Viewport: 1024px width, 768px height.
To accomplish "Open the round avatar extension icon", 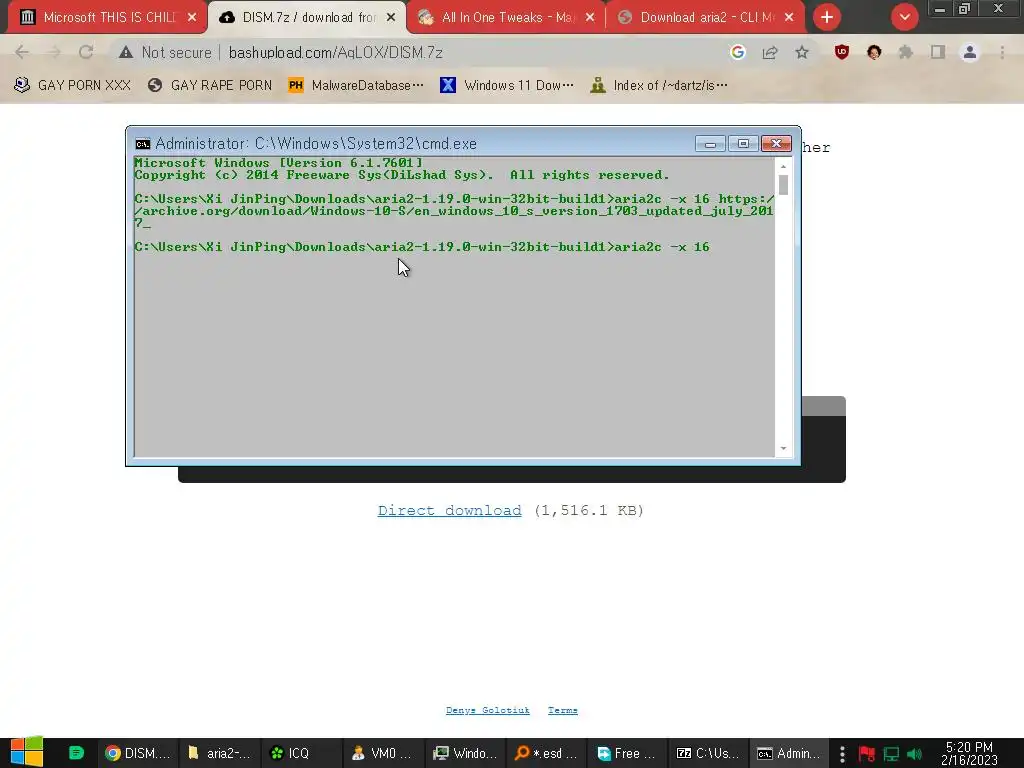I will click(x=874, y=52).
